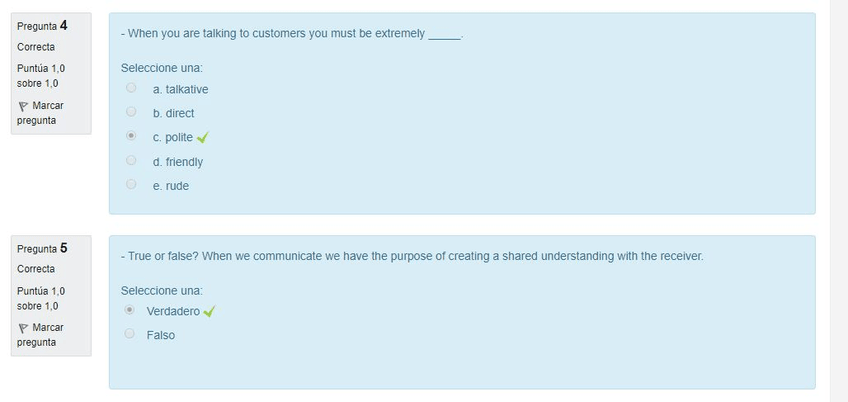Click green checkmark beside polite answer
Image resolution: width=848 pixels, height=402 pixels.
[x=203, y=138]
